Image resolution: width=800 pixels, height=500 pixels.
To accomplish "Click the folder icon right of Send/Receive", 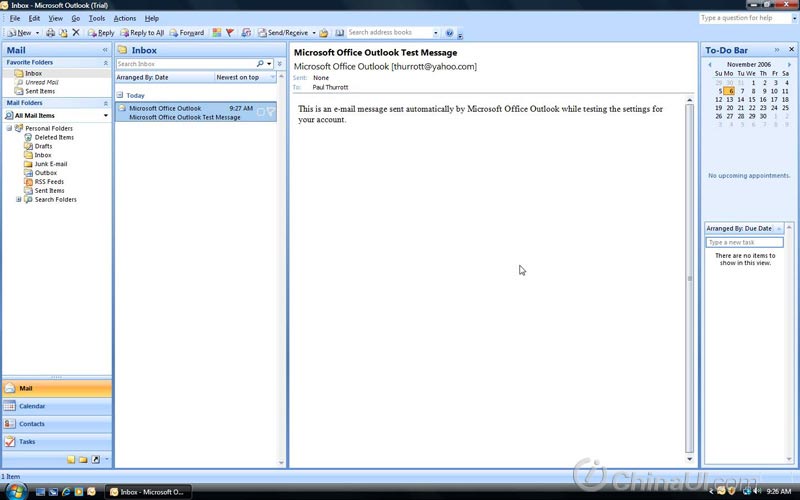I will 323,33.
